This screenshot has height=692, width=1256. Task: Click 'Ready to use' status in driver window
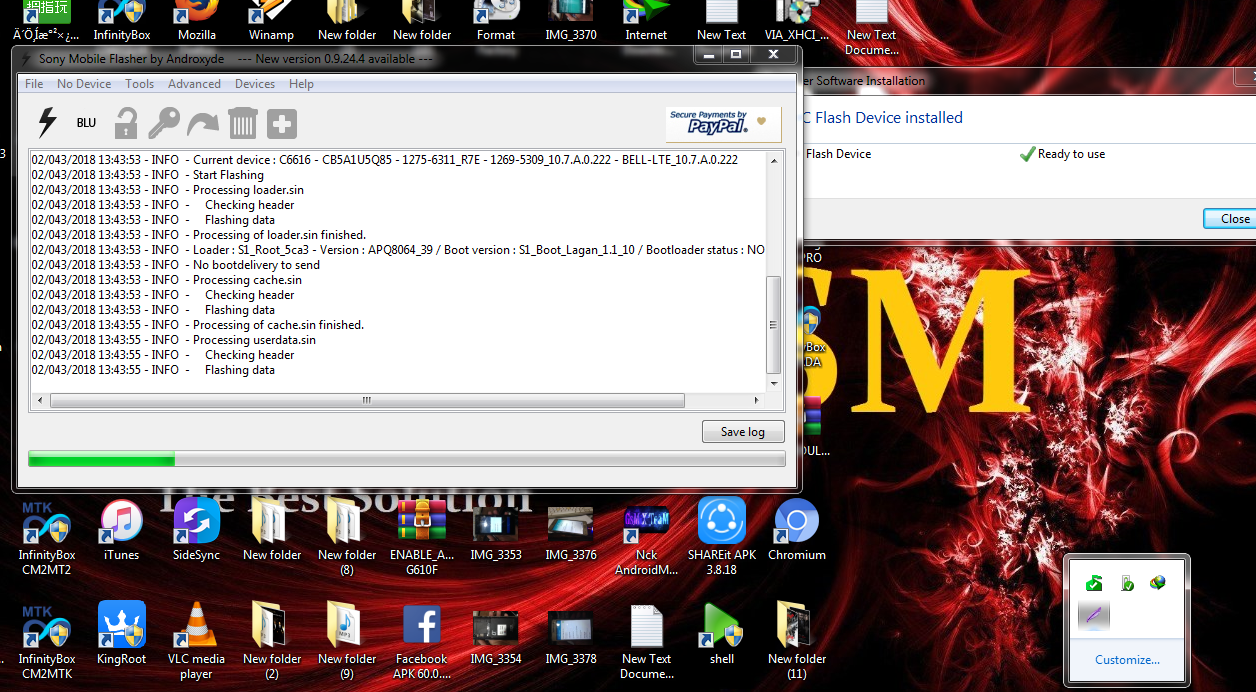(x=1062, y=154)
